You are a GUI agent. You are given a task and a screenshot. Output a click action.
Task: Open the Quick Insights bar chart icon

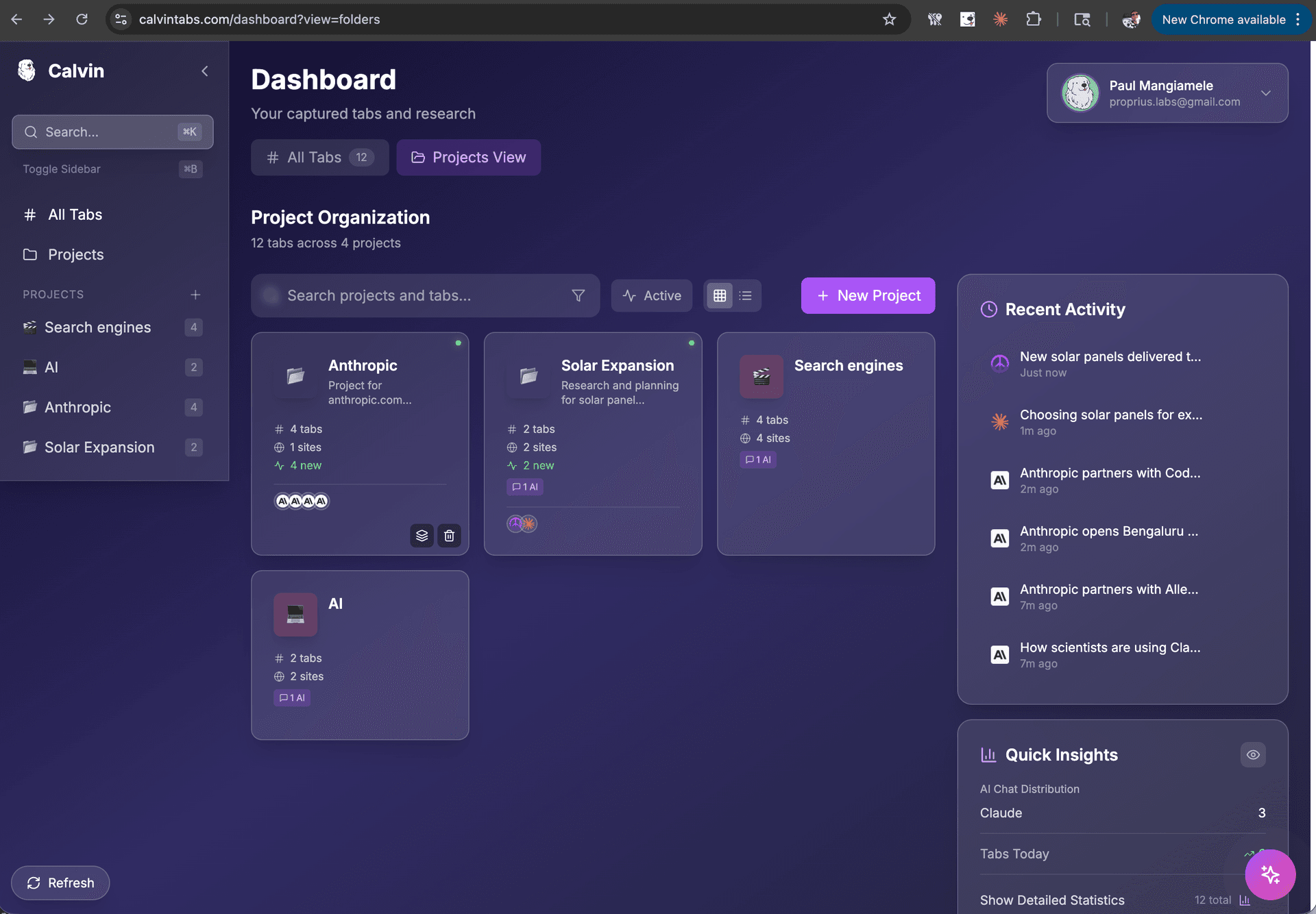tap(989, 754)
